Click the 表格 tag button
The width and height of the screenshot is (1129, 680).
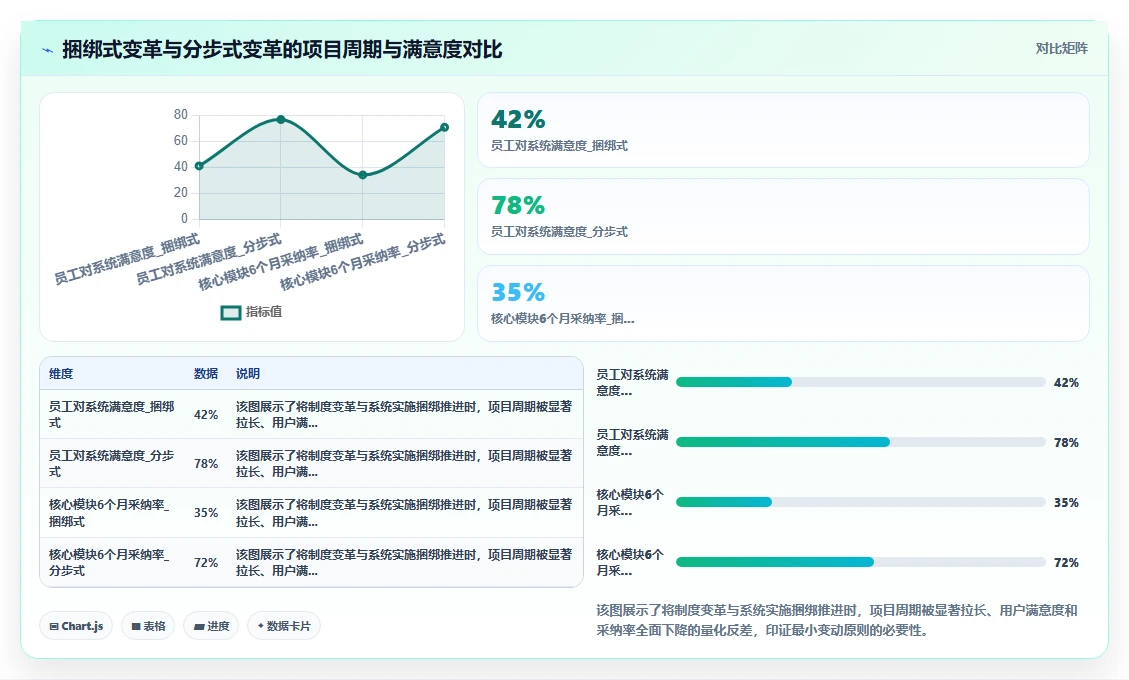pos(148,626)
